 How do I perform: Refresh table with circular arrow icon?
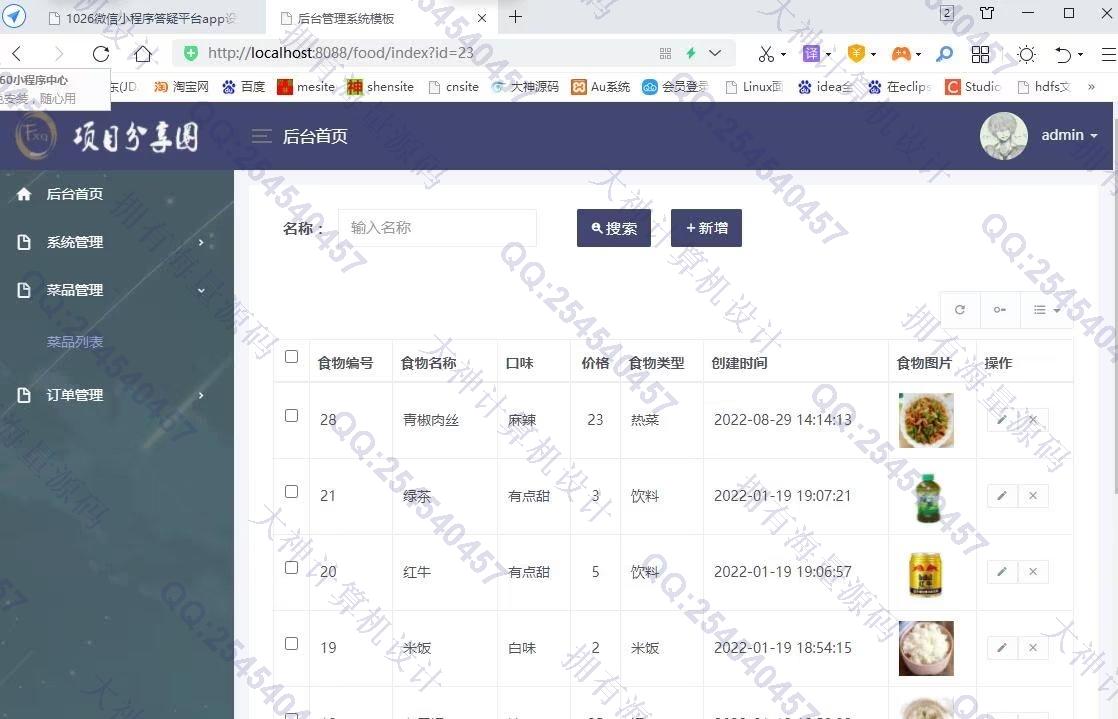960,310
